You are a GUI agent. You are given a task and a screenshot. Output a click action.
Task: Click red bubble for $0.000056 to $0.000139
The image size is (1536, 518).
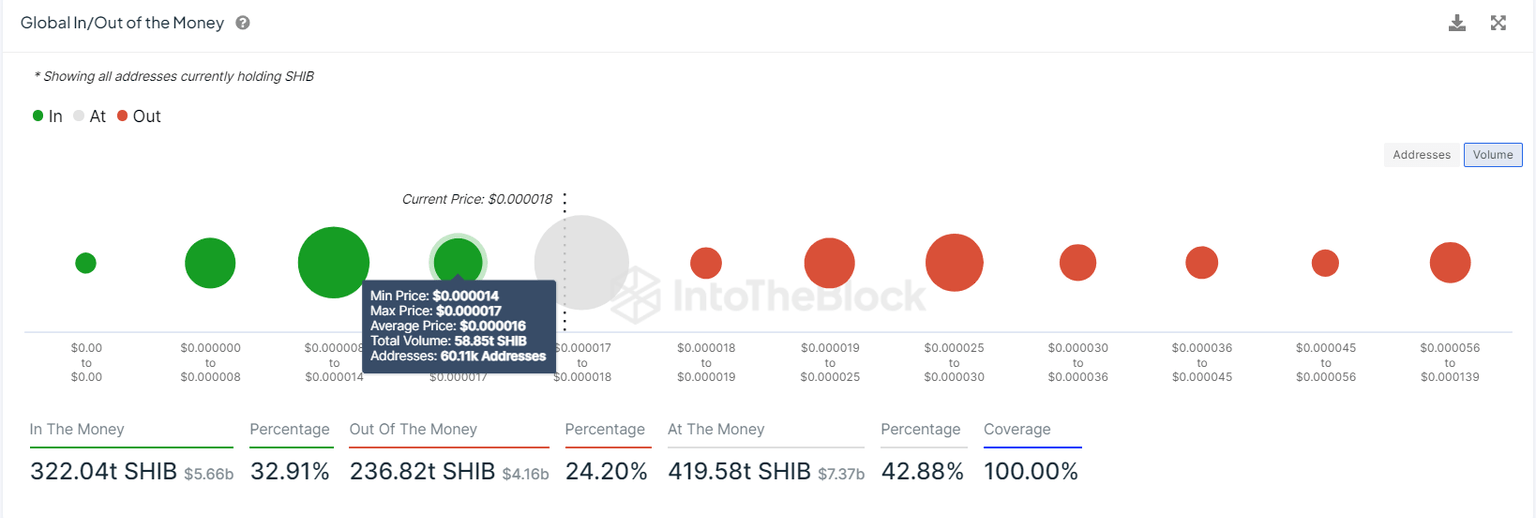(1450, 263)
